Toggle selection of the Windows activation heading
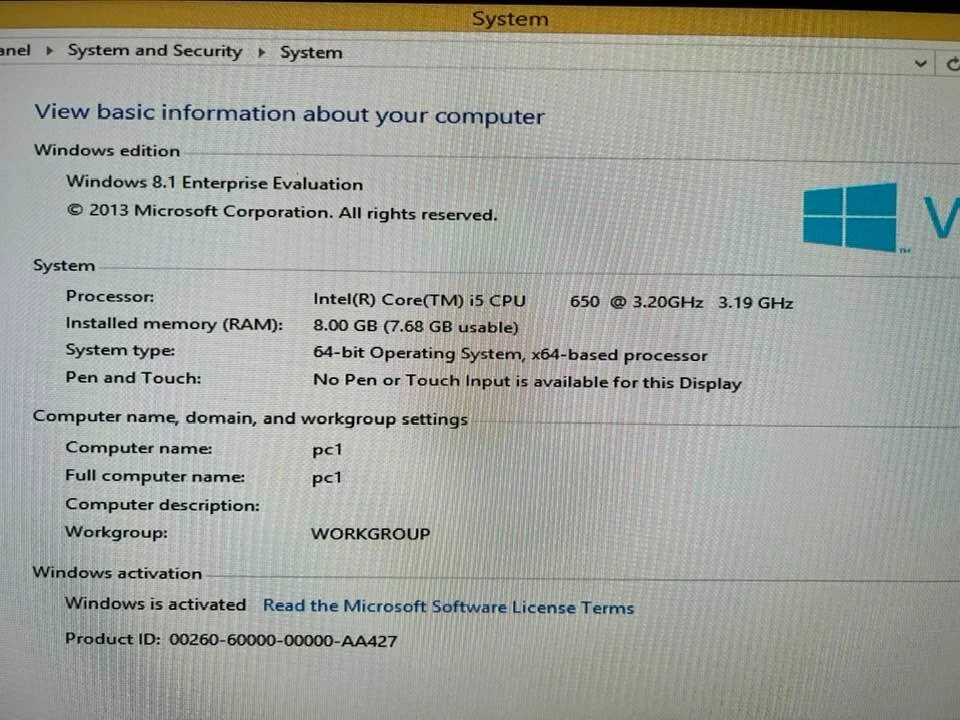960x720 pixels. (116, 573)
